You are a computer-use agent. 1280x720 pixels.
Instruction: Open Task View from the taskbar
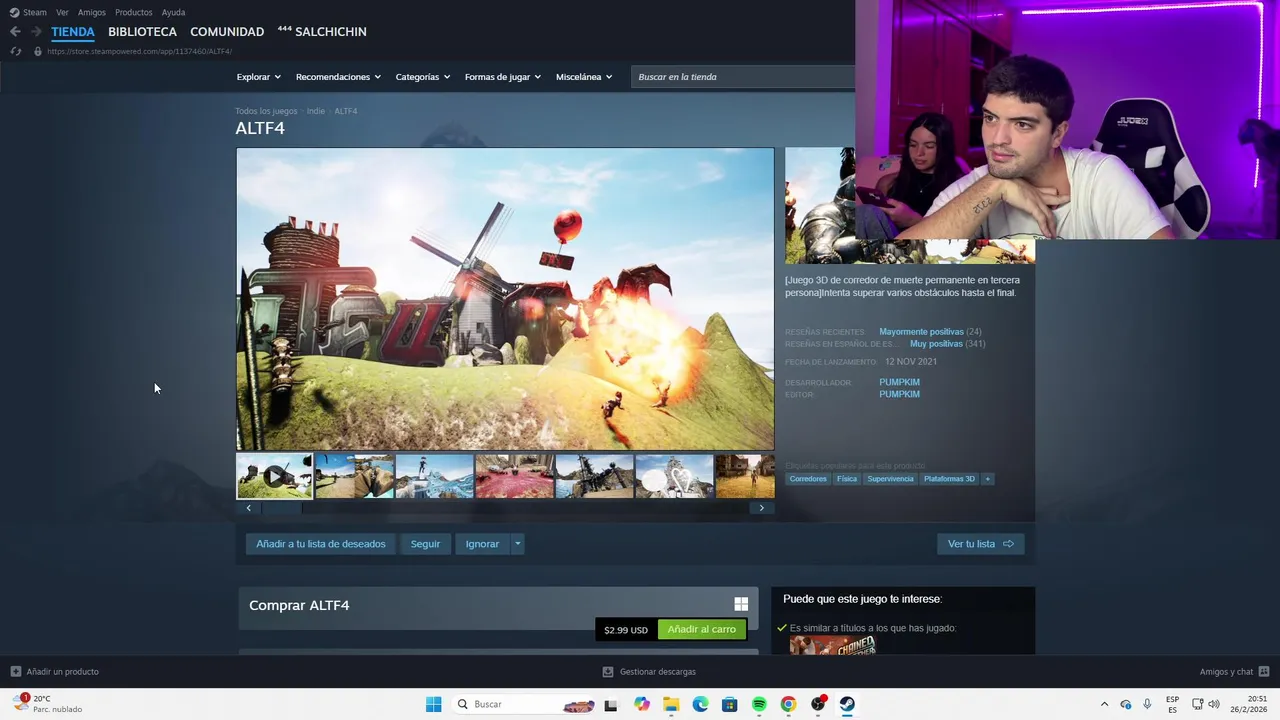(611, 704)
